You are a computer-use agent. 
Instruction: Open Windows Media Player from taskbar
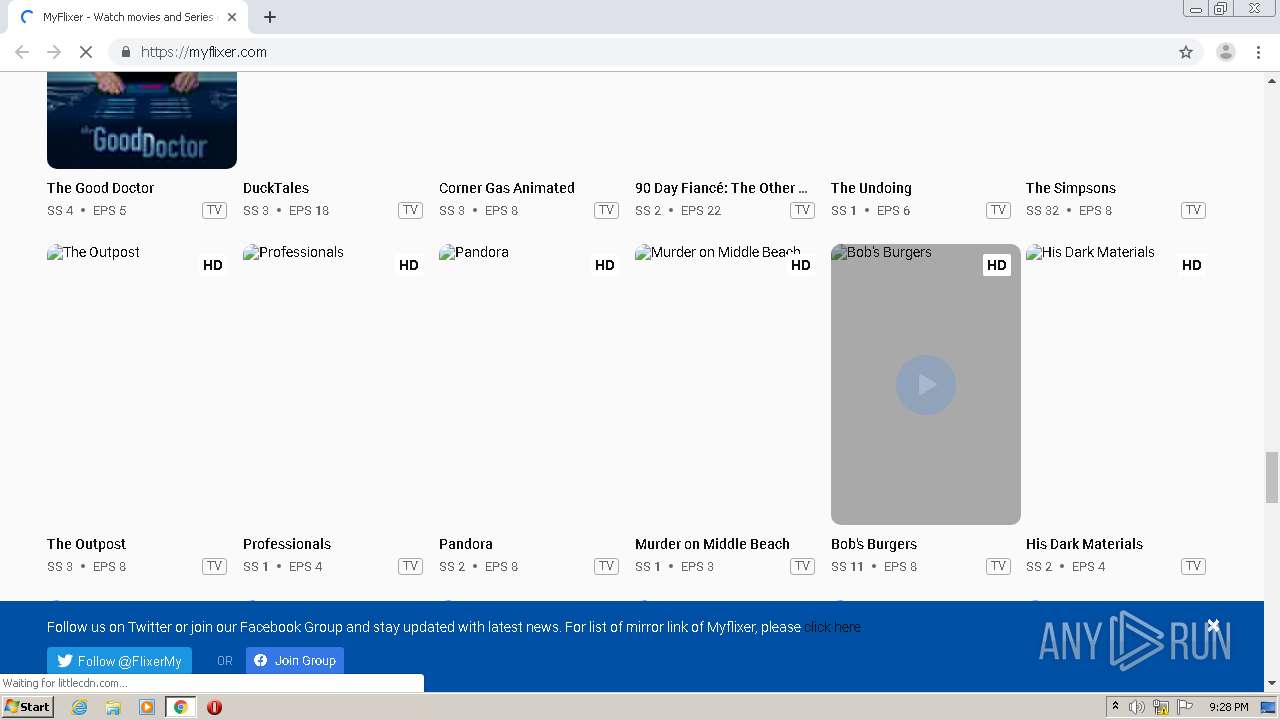coord(147,707)
